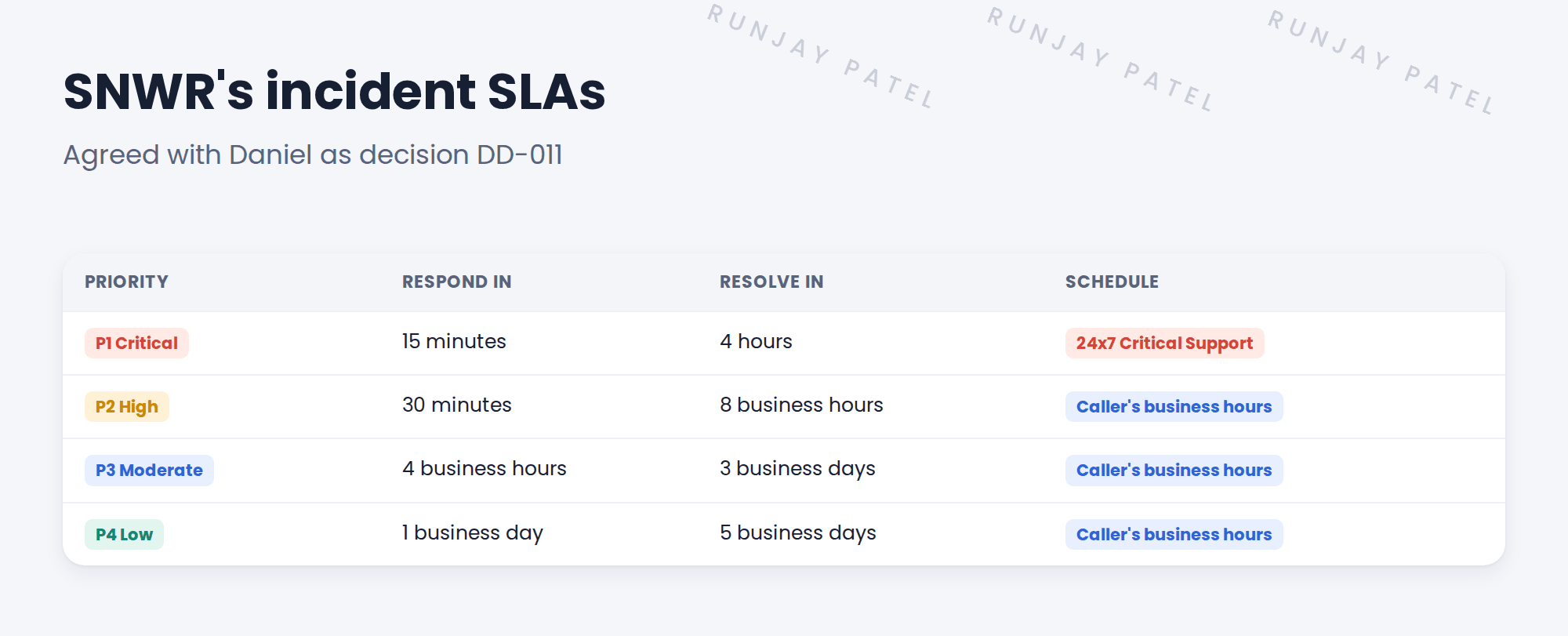
Task: Click the PRIORITY column header
Action: coord(126,282)
